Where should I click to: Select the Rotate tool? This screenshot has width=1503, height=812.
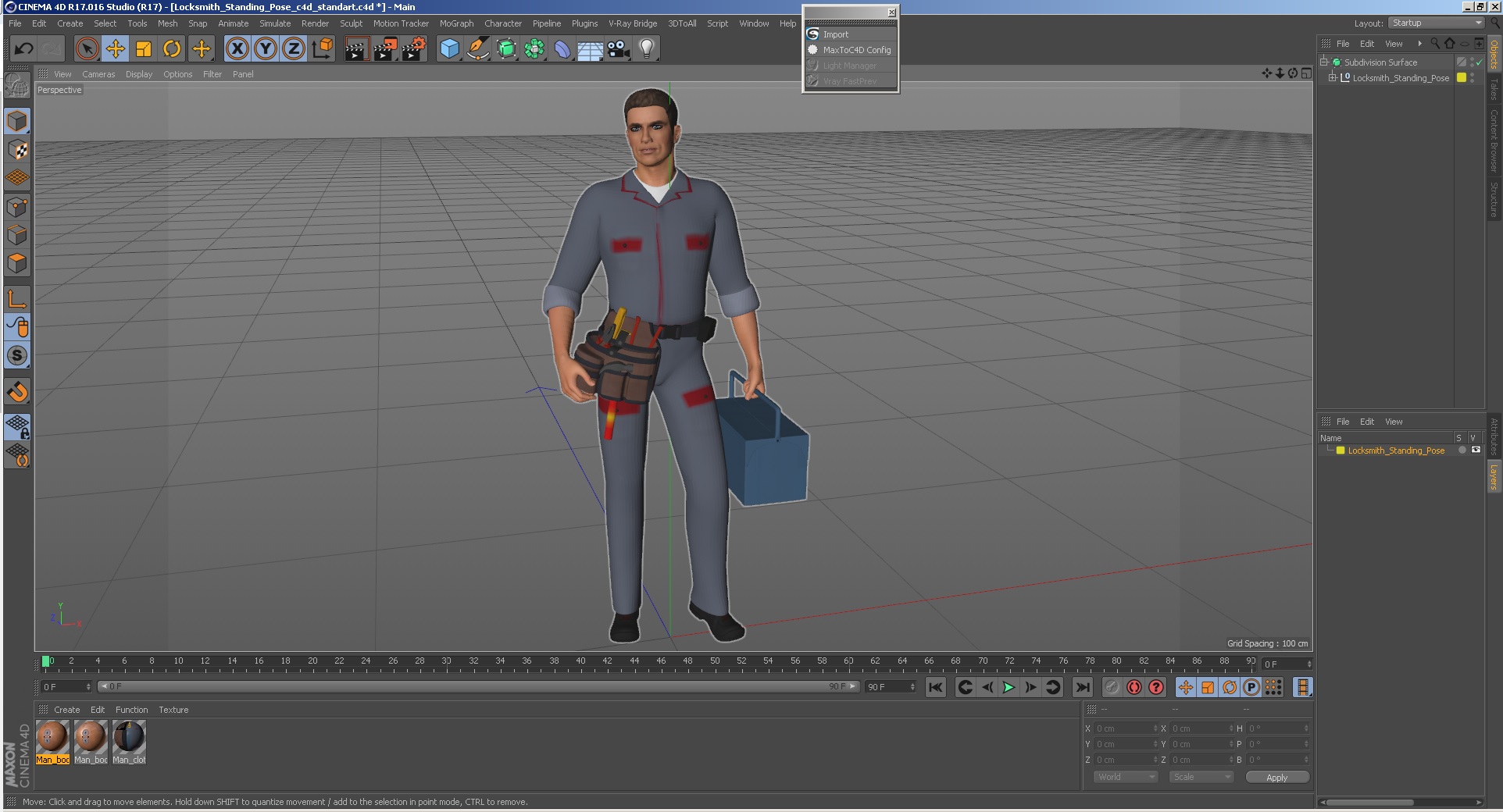point(172,49)
